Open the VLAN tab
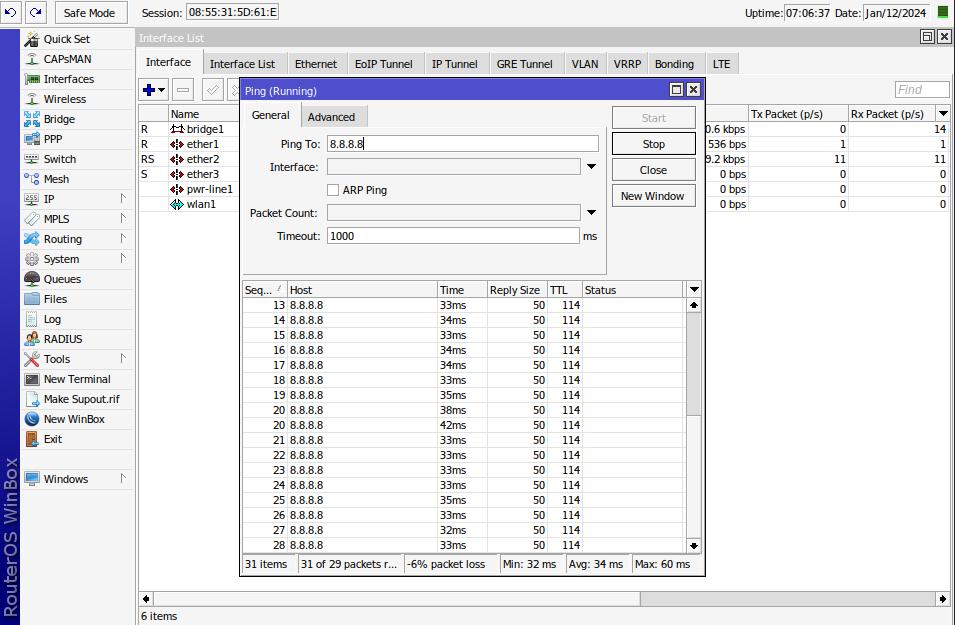The image size is (955, 625). click(x=585, y=64)
